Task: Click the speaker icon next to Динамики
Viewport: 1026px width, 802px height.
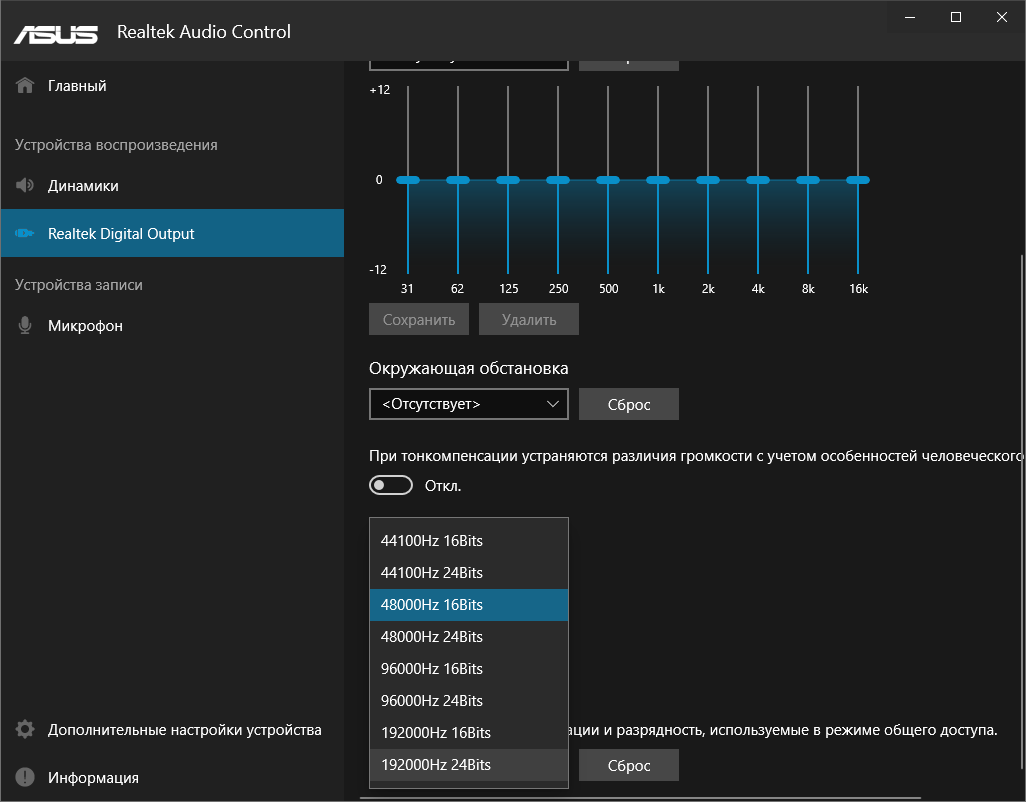Action: (26, 186)
